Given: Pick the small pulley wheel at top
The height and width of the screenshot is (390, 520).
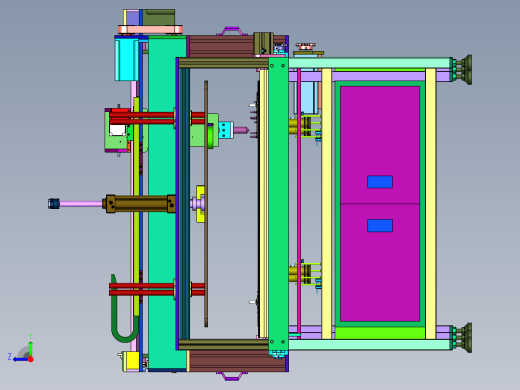Looking at the screenshot, I should [305, 46].
